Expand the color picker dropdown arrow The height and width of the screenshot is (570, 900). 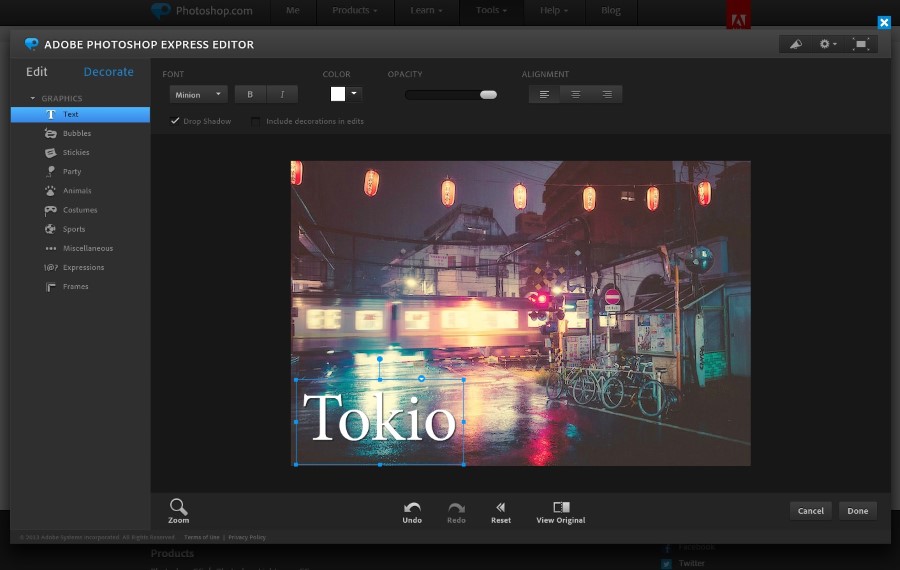coord(354,93)
